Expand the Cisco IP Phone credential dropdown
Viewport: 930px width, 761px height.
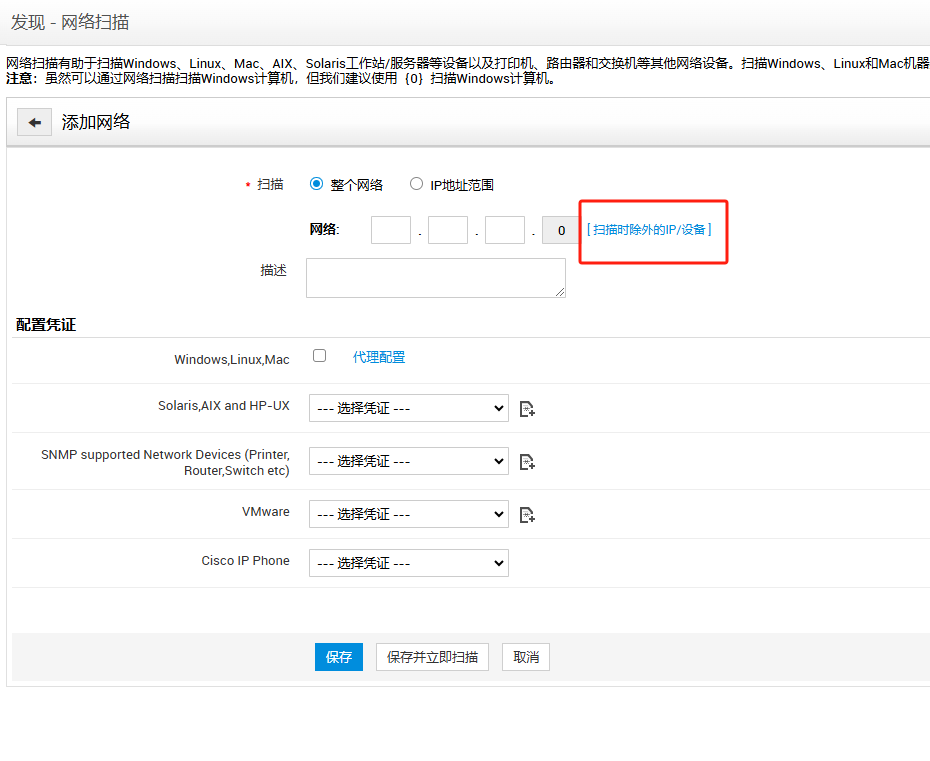click(408, 563)
